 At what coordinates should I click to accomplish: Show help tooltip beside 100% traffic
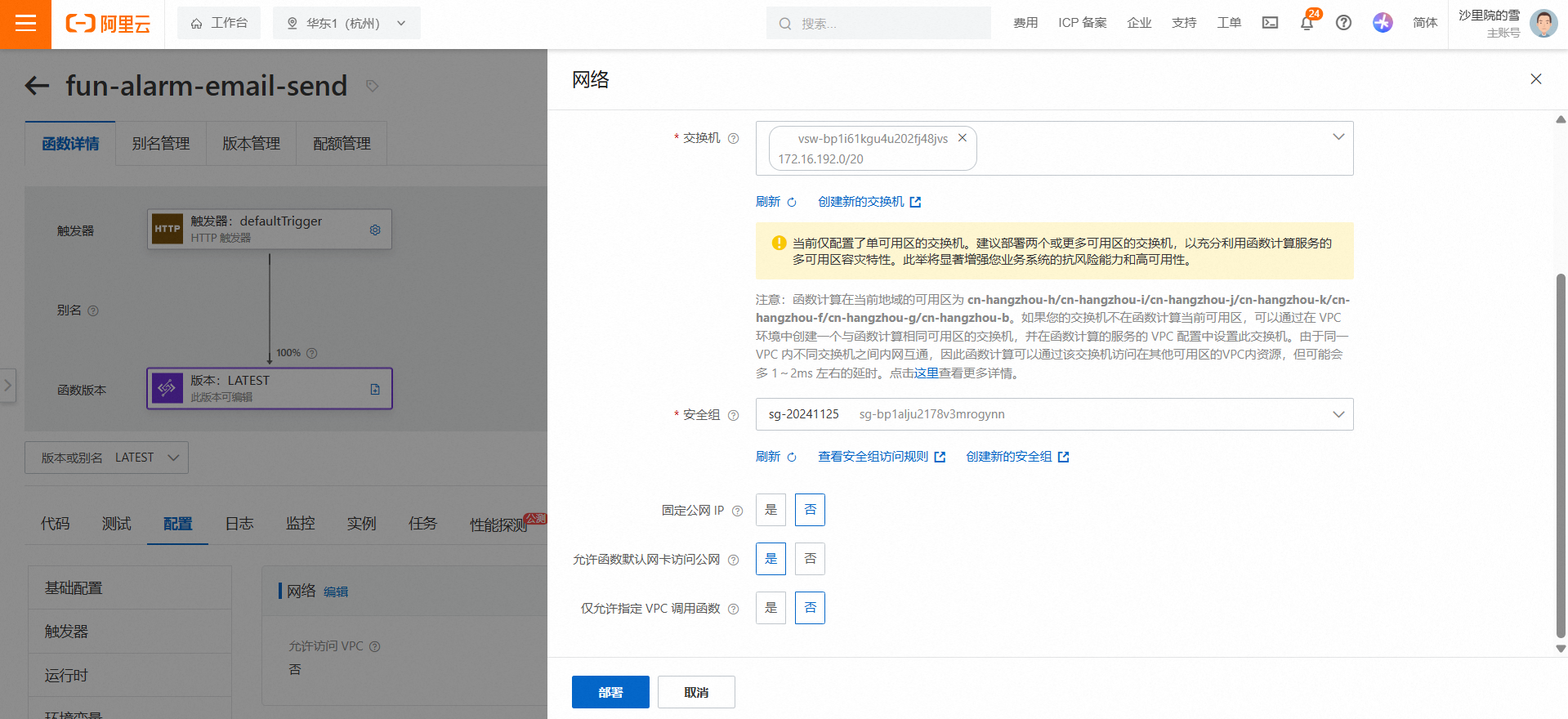click(x=311, y=353)
